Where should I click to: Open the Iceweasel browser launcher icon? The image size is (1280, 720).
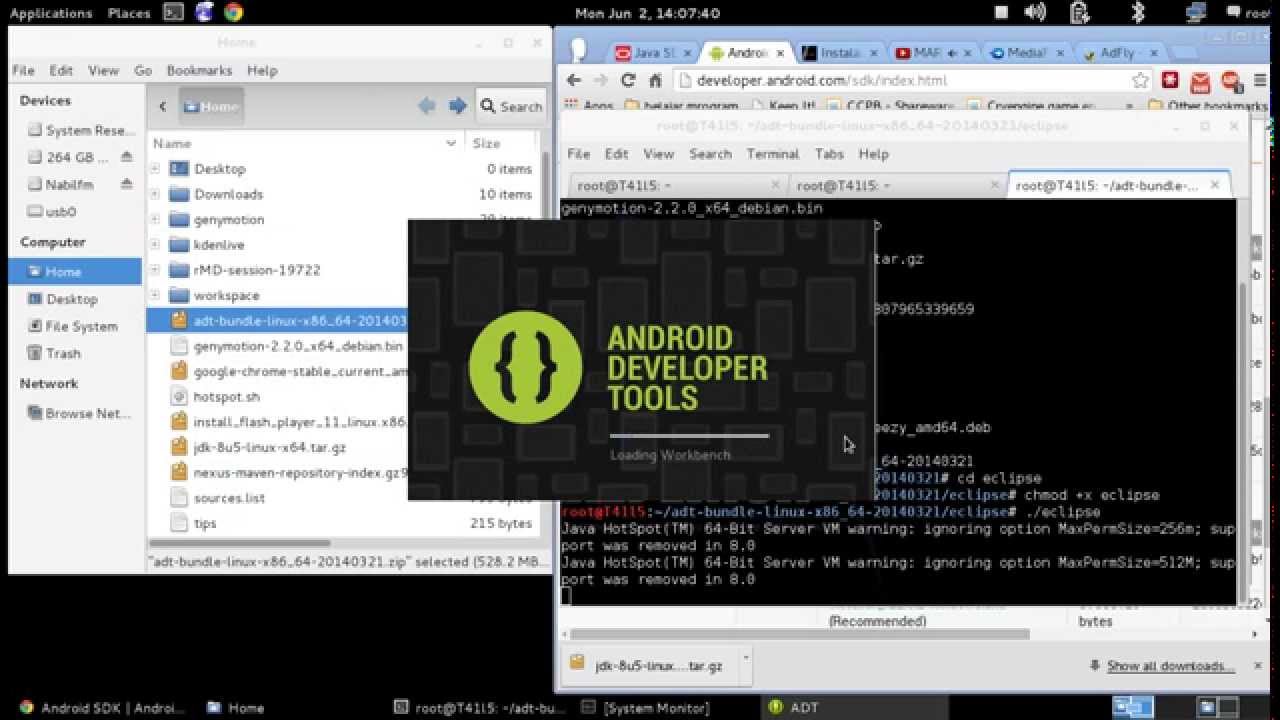click(x=204, y=13)
